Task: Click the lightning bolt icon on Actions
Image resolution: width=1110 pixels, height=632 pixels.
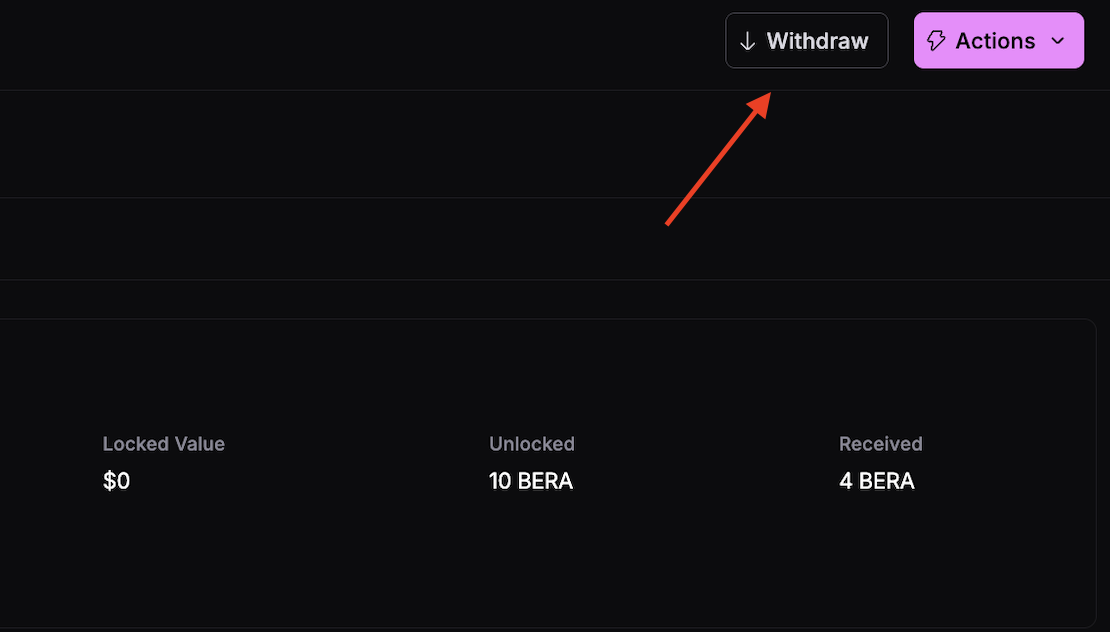Action: [936, 41]
